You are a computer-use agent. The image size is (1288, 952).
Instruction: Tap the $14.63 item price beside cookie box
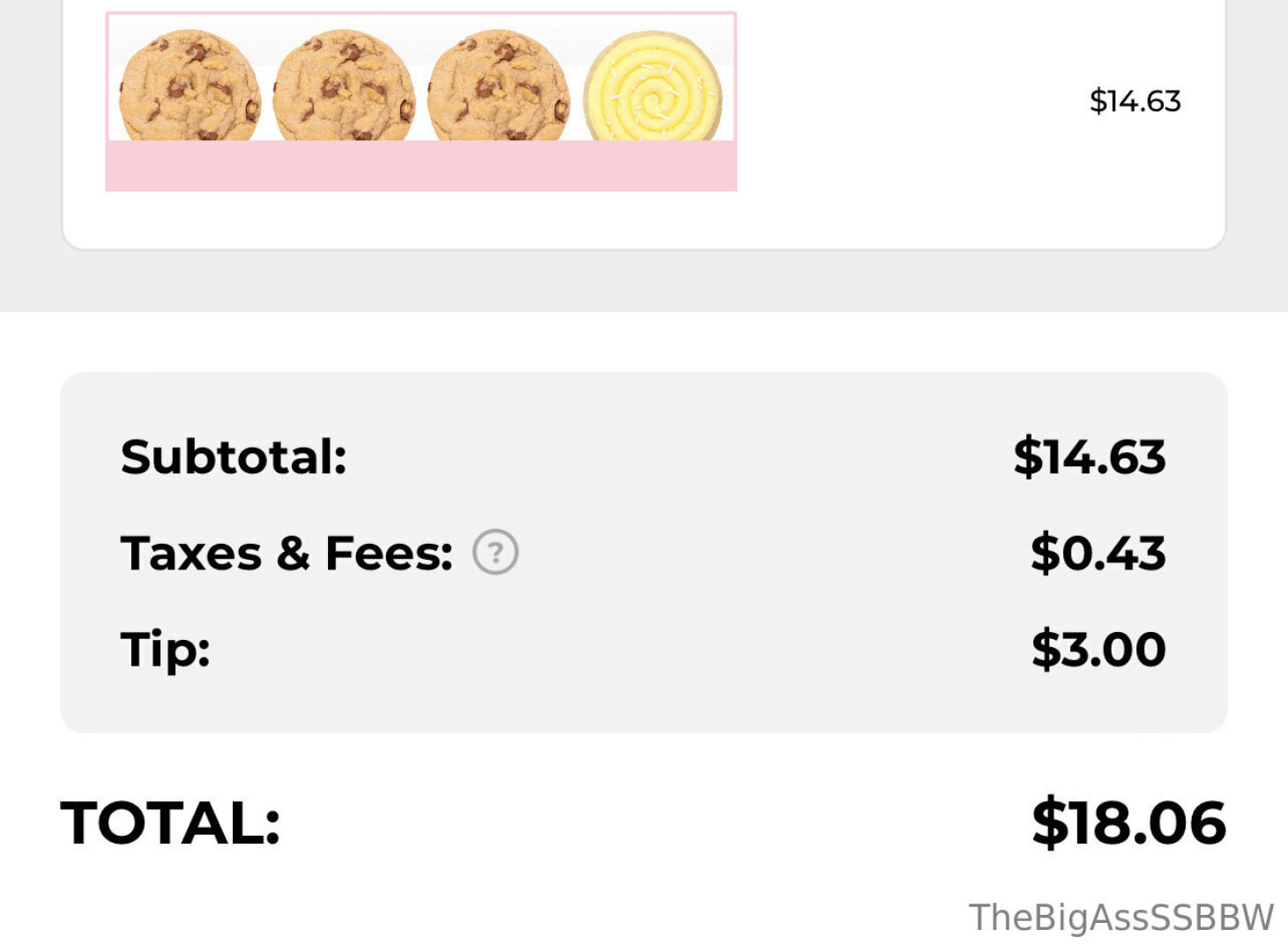pos(1135,101)
